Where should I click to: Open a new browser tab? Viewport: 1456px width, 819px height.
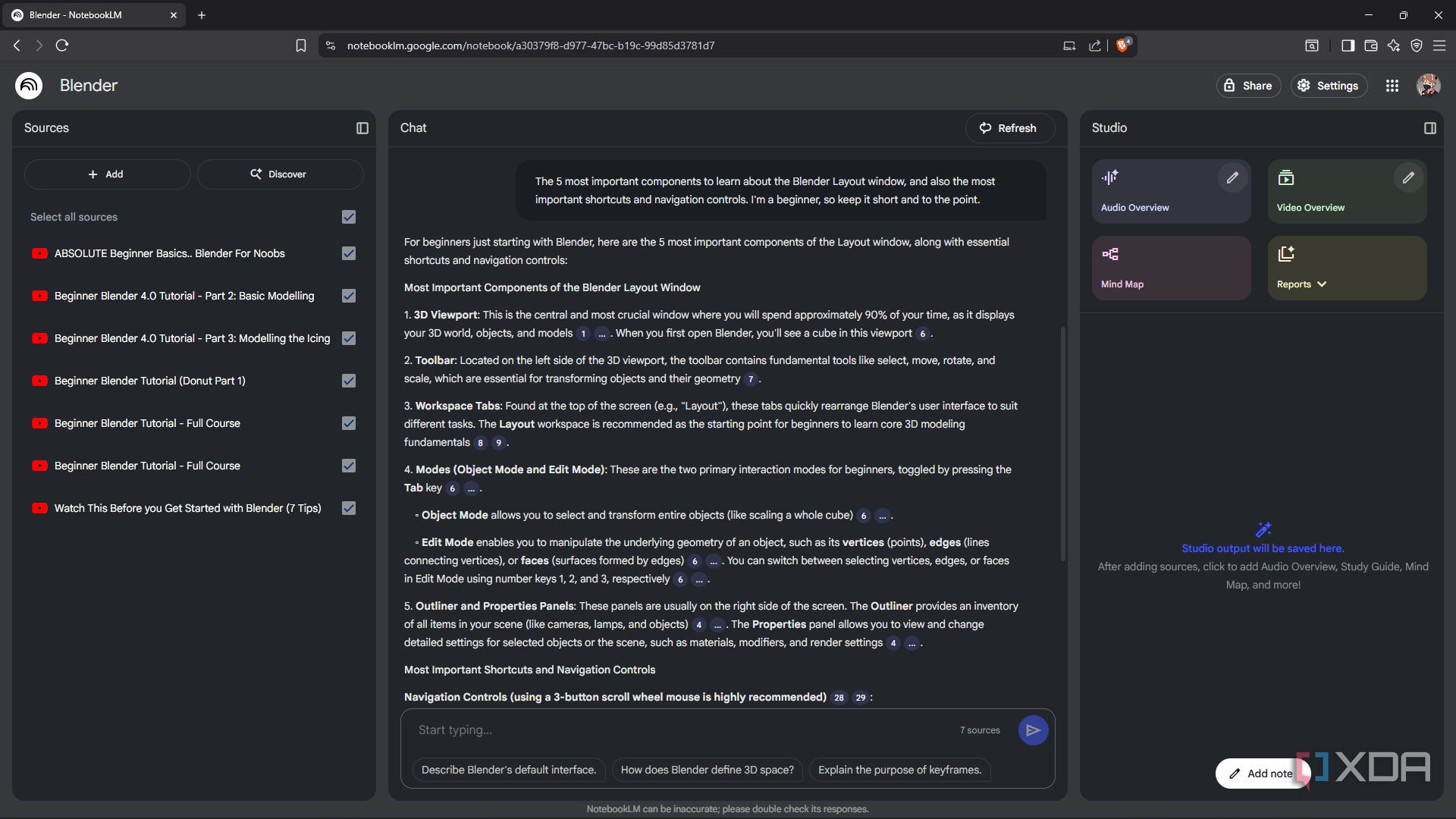[x=202, y=15]
